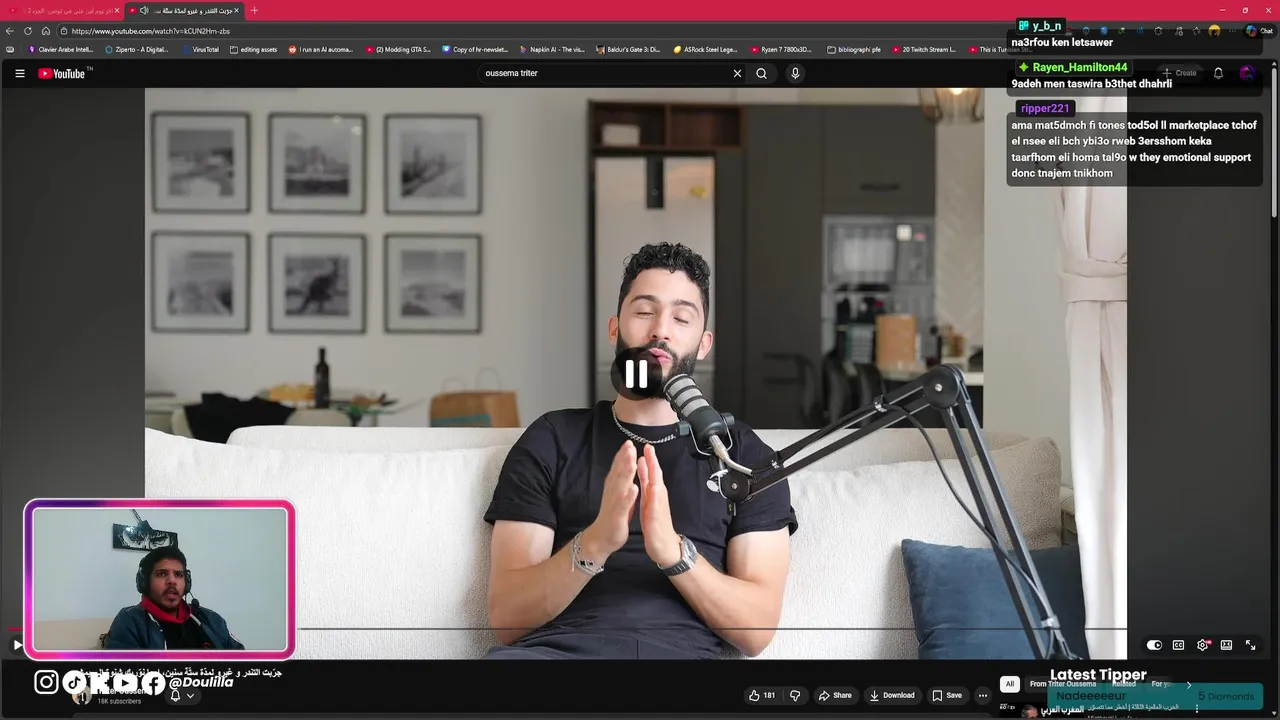Open the 'Ziperto - A Digital...' bookmark

click(x=137, y=49)
